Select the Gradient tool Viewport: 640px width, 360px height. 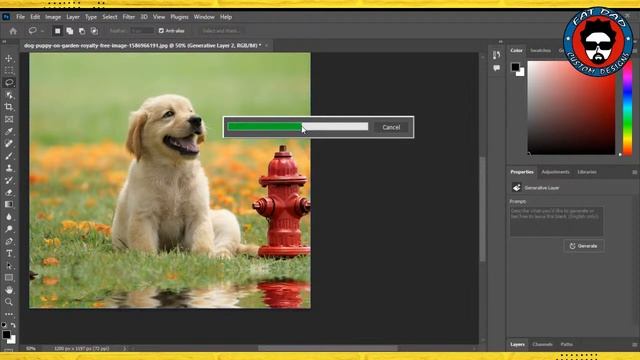point(9,204)
